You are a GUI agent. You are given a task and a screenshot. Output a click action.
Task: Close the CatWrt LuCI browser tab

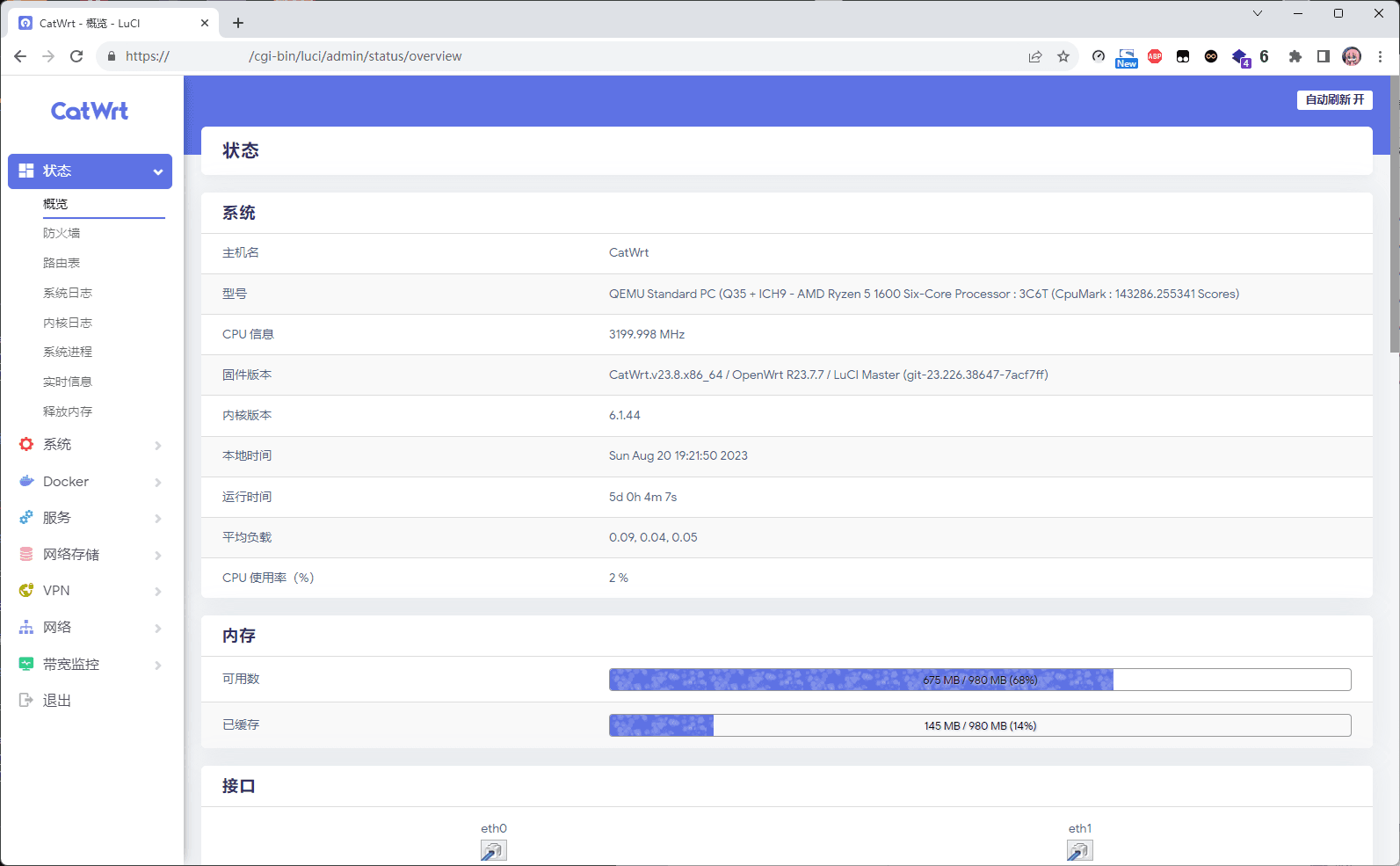tap(205, 23)
